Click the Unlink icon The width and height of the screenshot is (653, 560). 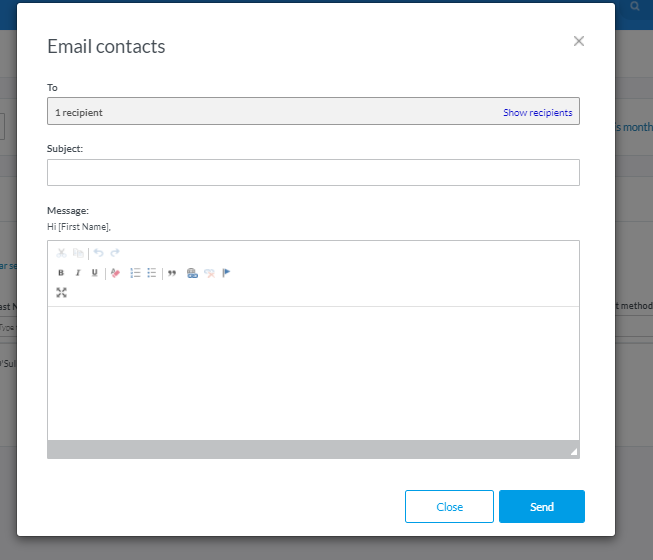pyautogui.click(x=209, y=273)
